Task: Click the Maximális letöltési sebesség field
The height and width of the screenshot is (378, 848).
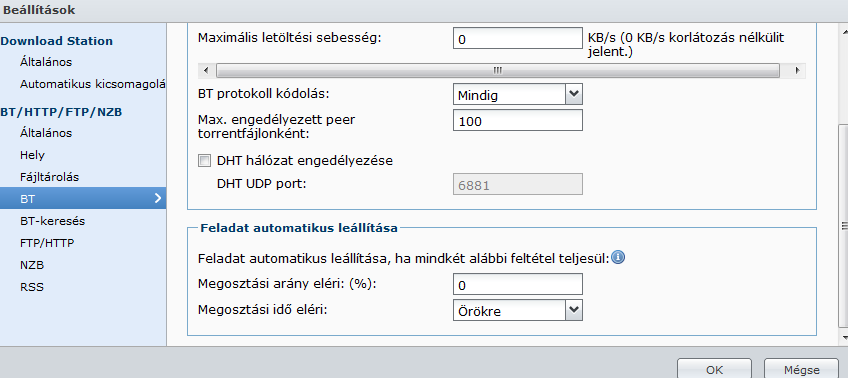Action: [518, 38]
